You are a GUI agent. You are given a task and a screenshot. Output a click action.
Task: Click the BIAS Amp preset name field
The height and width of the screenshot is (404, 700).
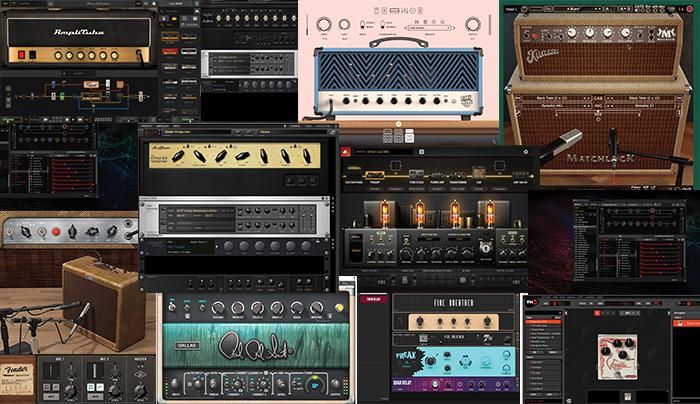[x=384, y=152]
